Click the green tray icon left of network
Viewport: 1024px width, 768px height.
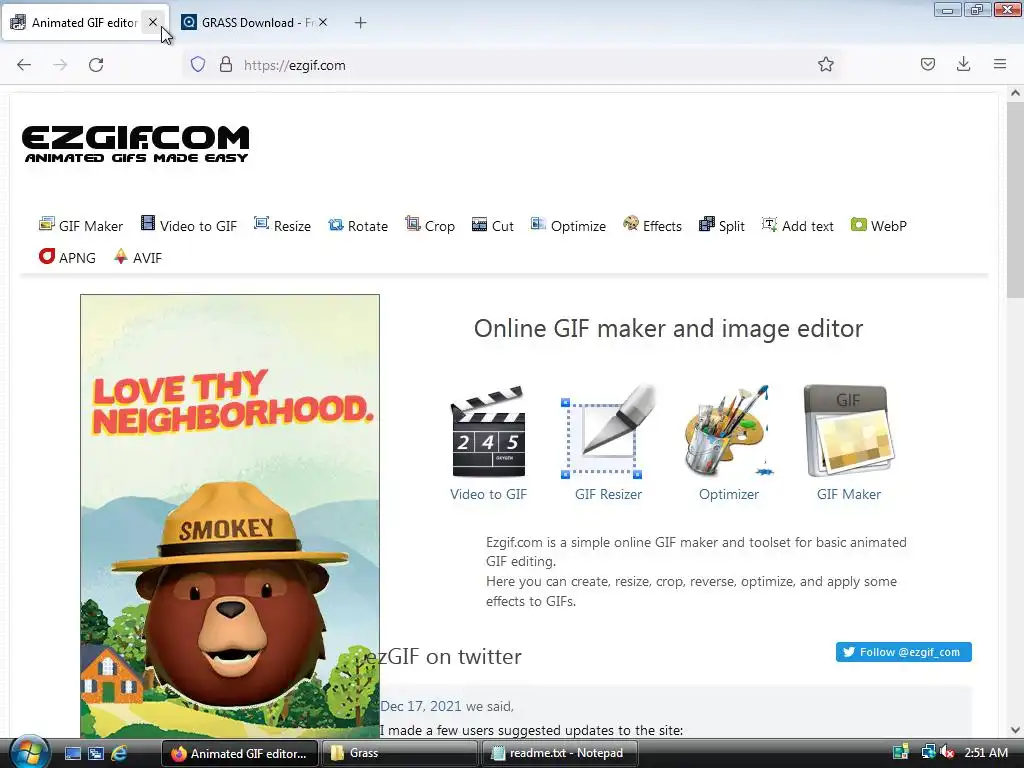click(x=901, y=753)
